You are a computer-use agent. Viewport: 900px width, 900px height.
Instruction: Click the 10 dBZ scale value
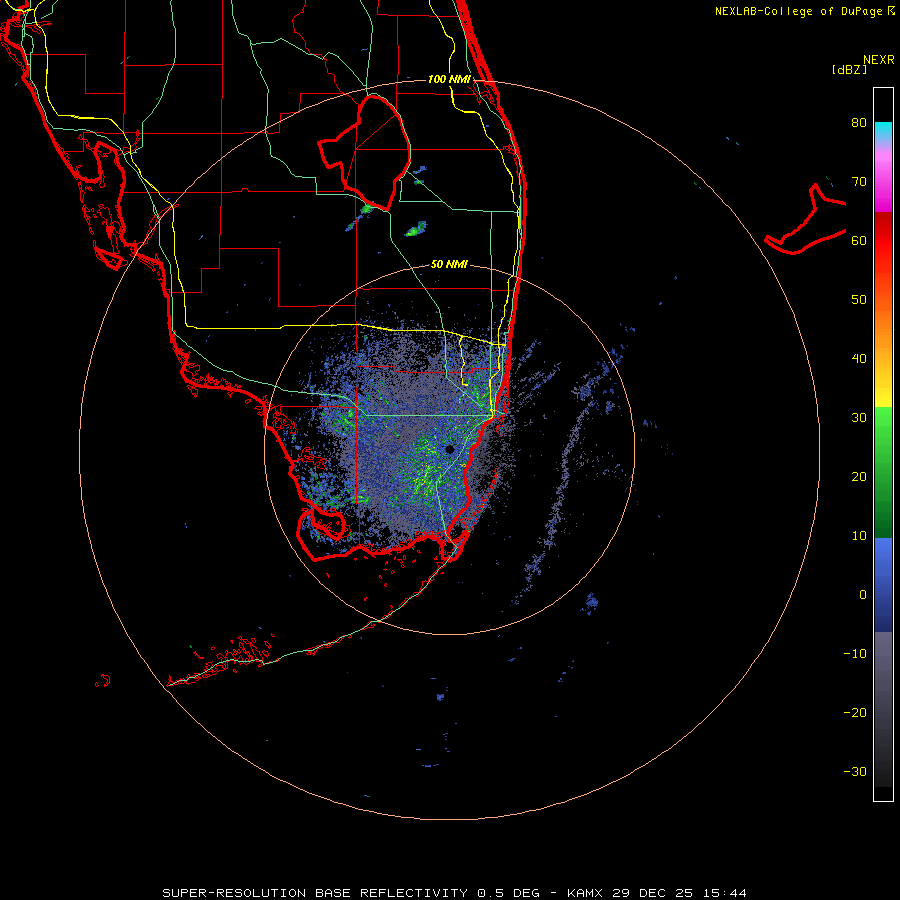click(859, 536)
